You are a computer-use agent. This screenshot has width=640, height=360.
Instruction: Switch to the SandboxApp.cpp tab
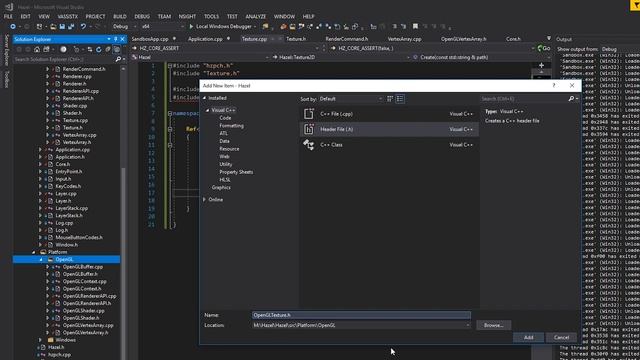pyautogui.click(x=150, y=39)
